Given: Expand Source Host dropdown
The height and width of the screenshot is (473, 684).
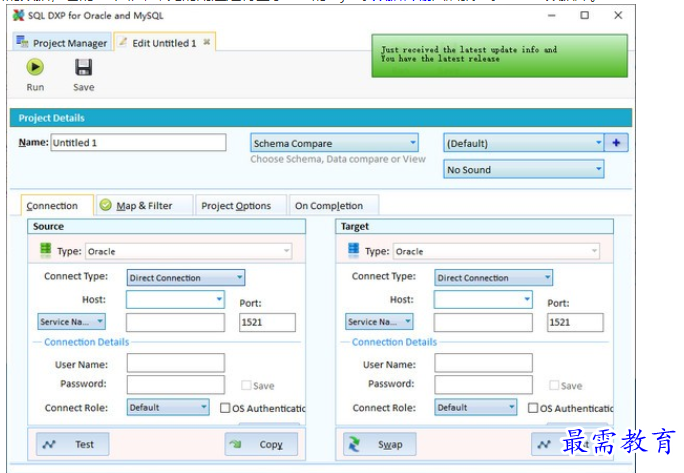Looking at the screenshot, I should pyautogui.click(x=219, y=299).
